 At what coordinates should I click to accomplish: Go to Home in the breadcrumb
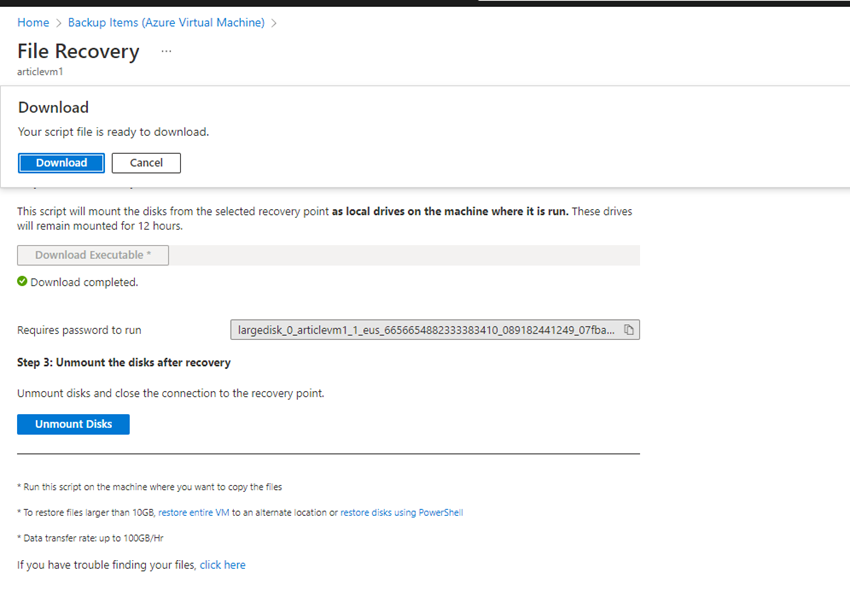[x=33, y=22]
